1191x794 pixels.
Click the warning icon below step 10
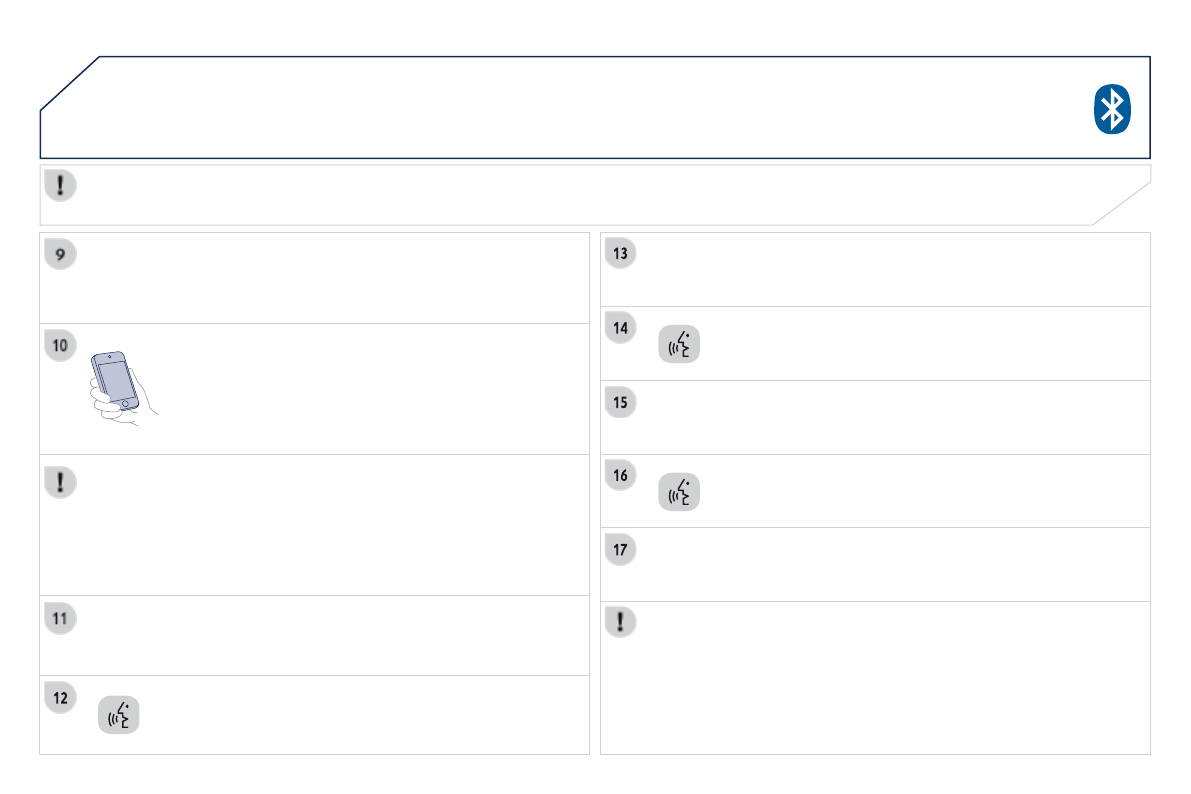pyautogui.click(x=61, y=482)
